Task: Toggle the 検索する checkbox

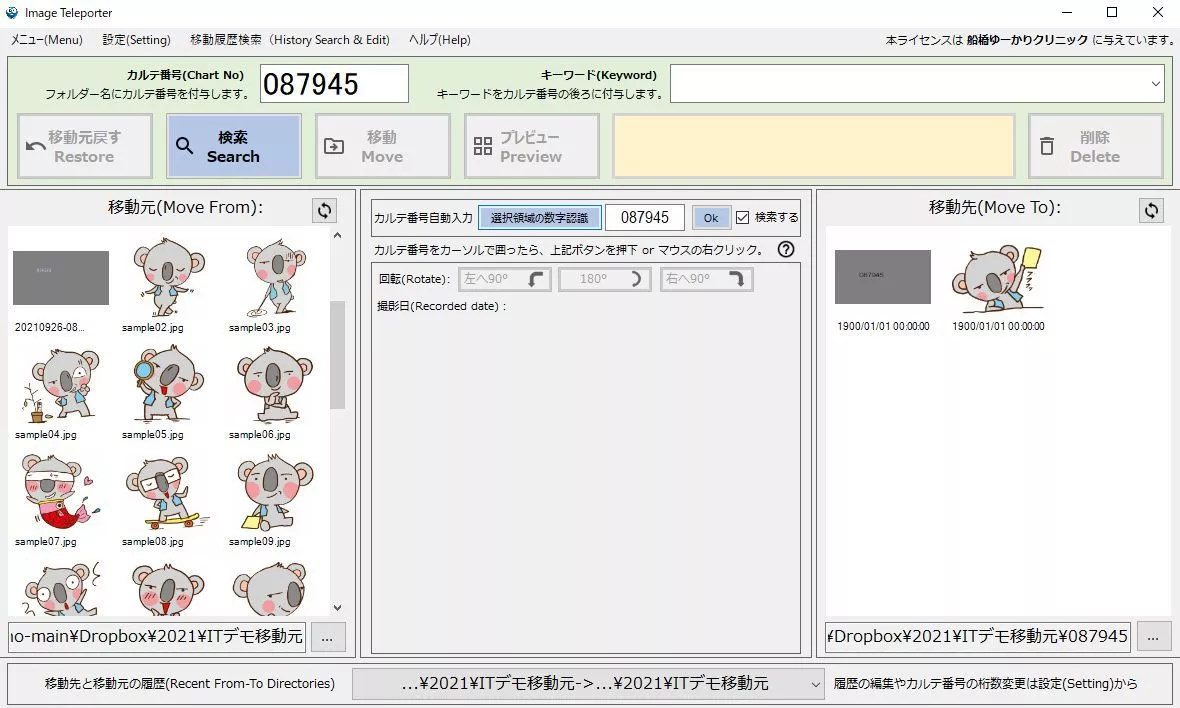Action: [742, 218]
